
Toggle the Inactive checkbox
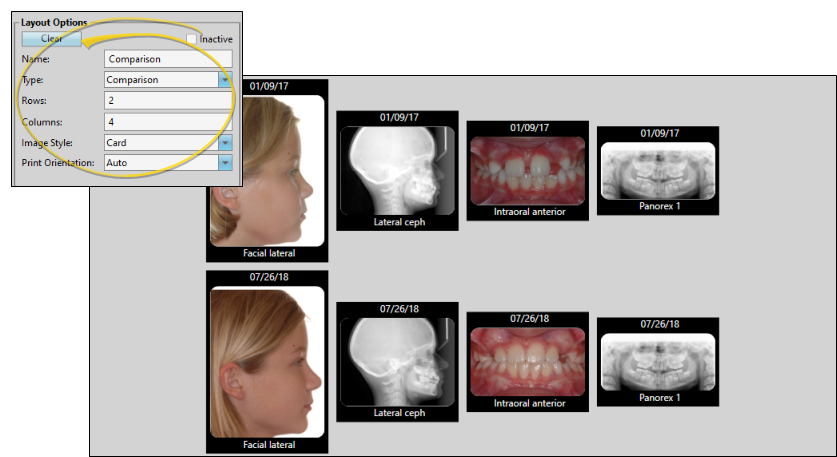point(191,39)
